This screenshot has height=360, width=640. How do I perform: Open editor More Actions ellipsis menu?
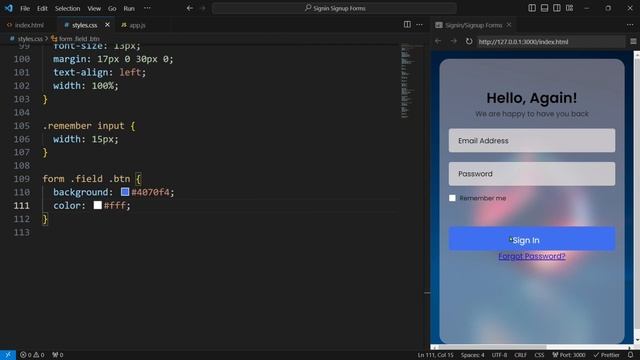(420, 24)
